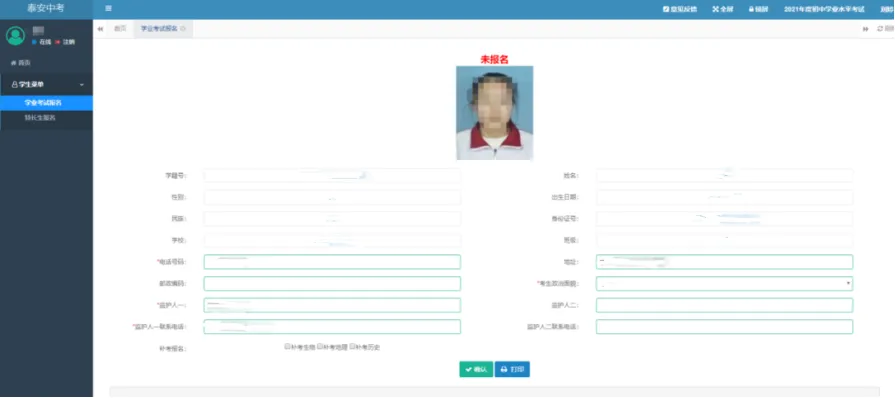Click the 姓名 field

coord(724,176)
